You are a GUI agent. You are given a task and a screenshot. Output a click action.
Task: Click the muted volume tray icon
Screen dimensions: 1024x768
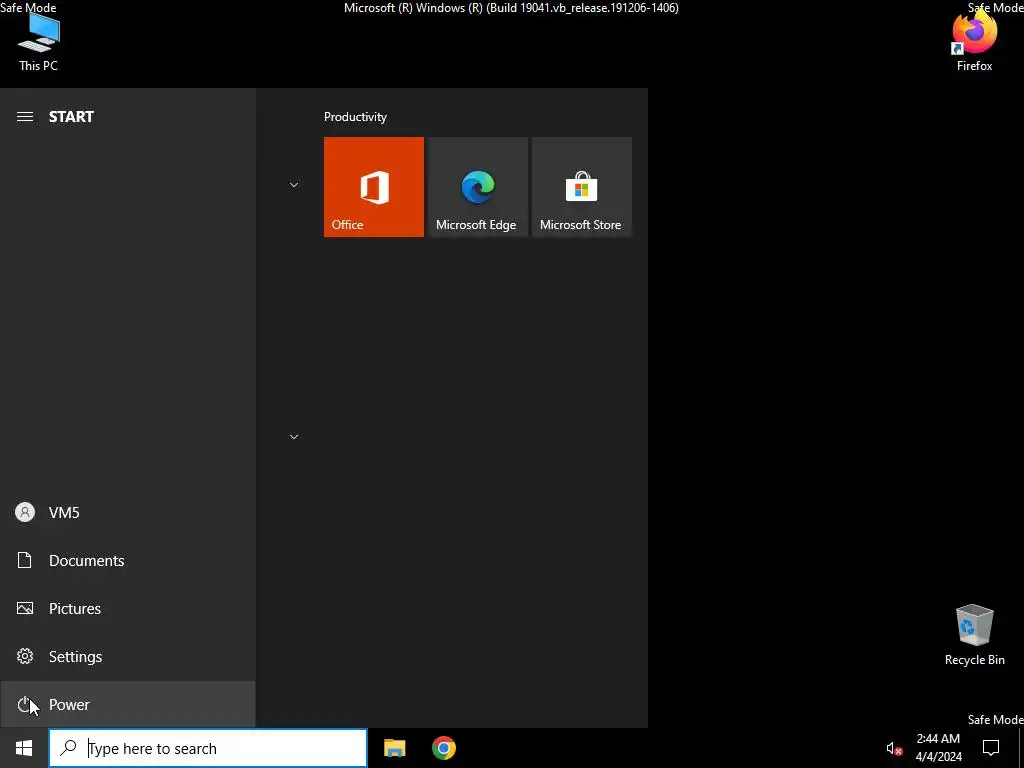pyautogui.click(x=893, y=748)
